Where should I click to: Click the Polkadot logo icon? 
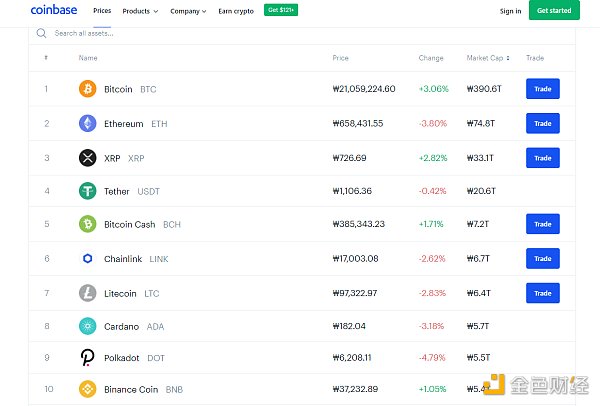88,357
